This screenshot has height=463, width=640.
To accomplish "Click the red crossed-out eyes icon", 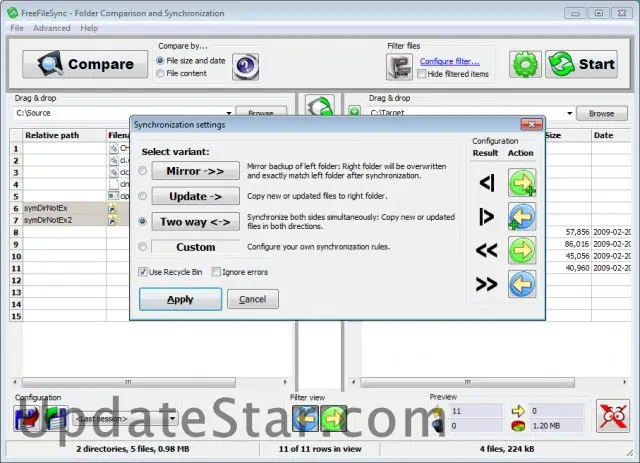I will pyautogui.click(x=613, y=416).
